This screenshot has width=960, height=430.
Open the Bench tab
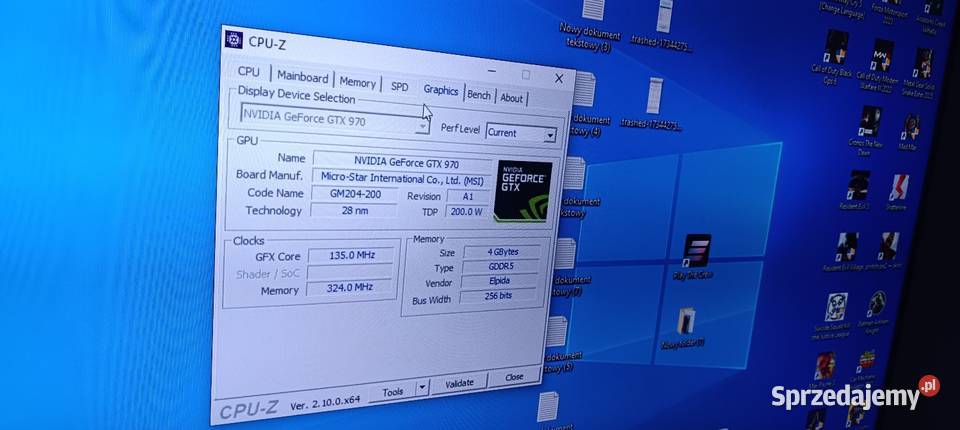pyautogui.click(x=479, y=95)
